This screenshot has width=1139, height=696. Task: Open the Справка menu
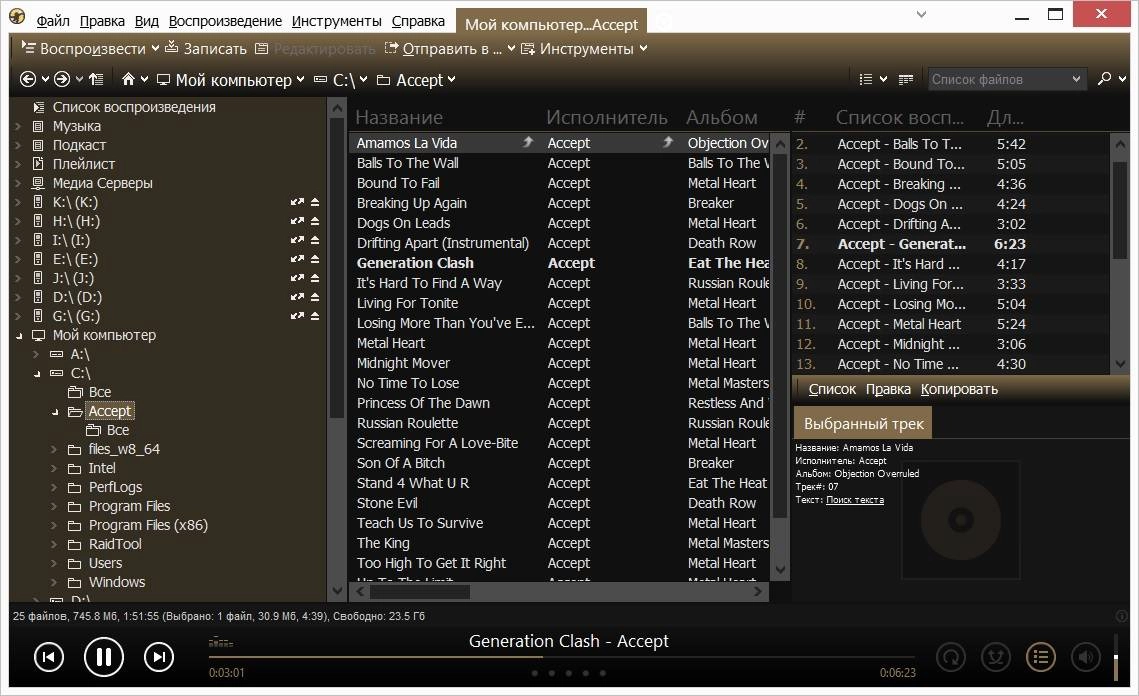point(418,21)
